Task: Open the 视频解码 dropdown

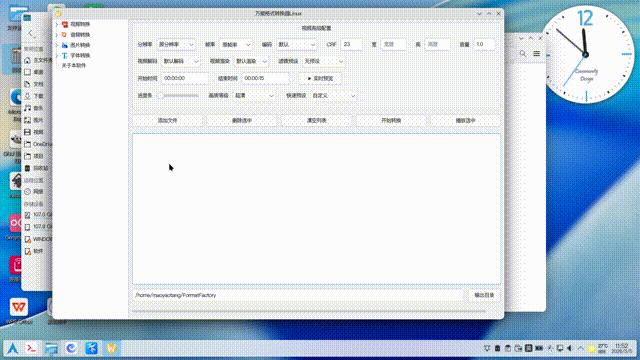Action: coord(181,61)
